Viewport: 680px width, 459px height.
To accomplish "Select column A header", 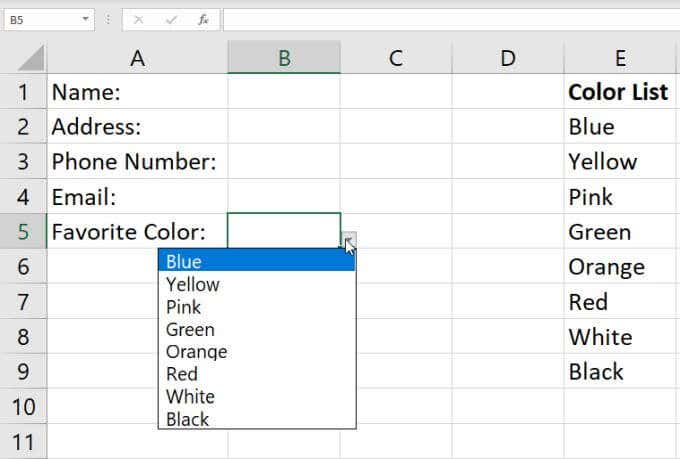I will coord(137,58).
